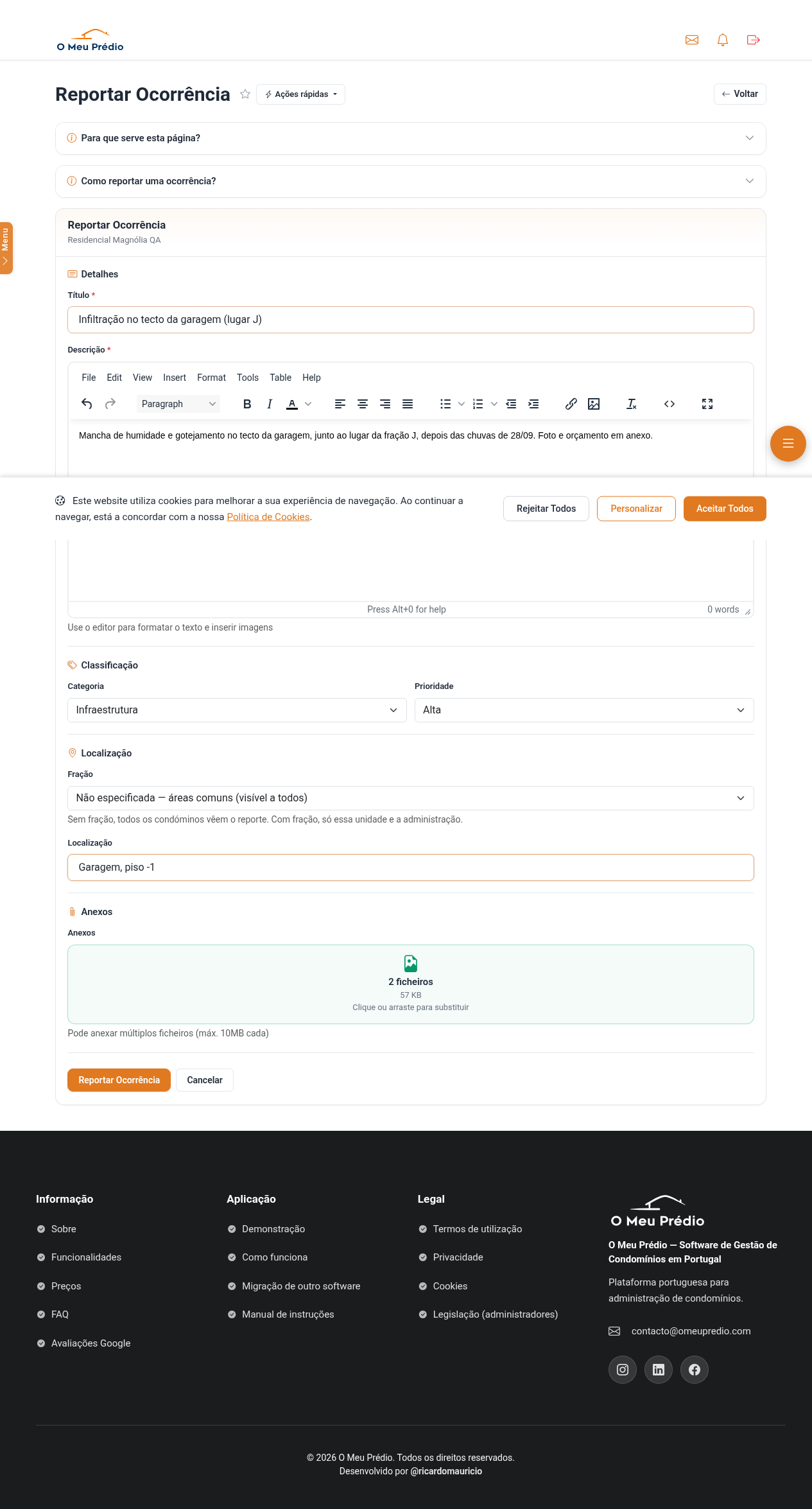812x1509 pixels.
Task: Align text to the left
Action: click(340, 404)
